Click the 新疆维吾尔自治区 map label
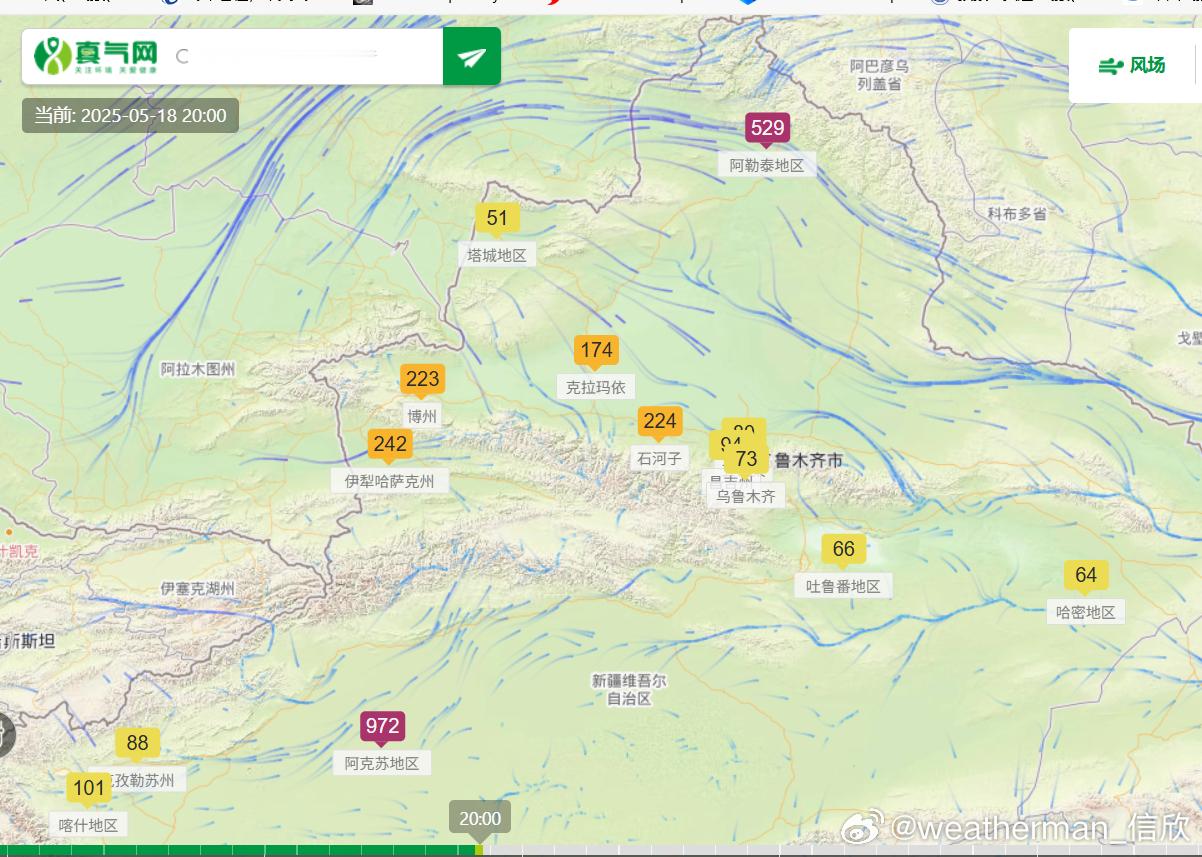This screenshot has width=1202, height=857. pyautogui.click(x=629, y=690)
